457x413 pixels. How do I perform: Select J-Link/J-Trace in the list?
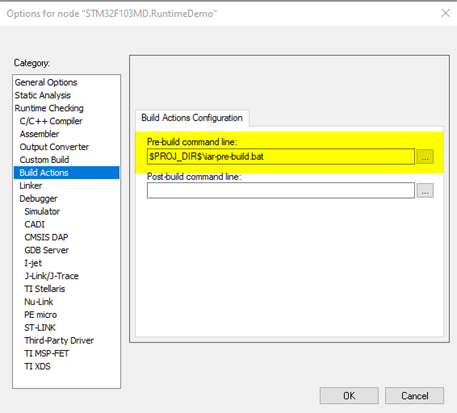(51, 276)
